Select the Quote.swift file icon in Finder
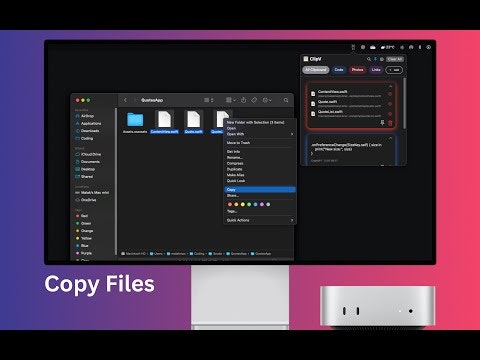The height and width of the screenshot is (360, 480). click(193, 119)
